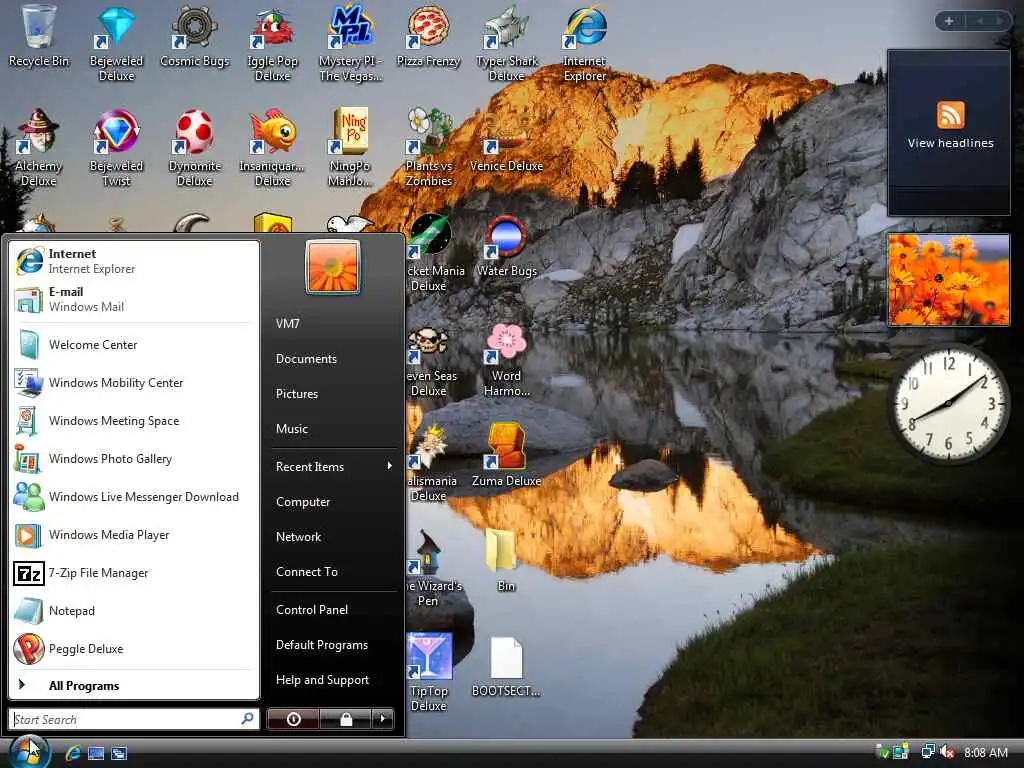1024x768 pixels.
Task: Launch Welcome Center from Start menu
Action: 134,345
